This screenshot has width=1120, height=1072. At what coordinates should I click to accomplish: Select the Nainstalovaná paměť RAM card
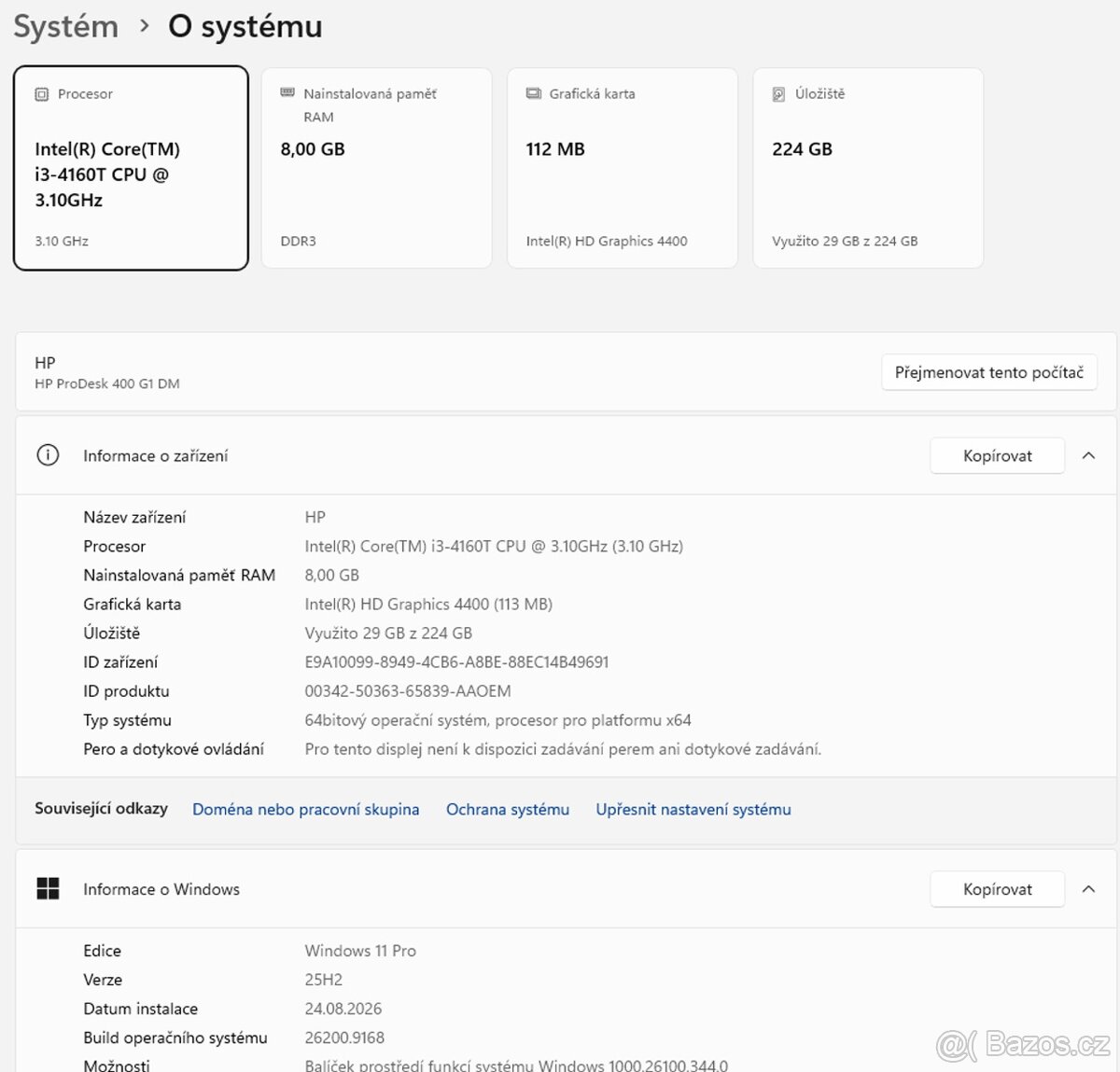pos(377,168)
